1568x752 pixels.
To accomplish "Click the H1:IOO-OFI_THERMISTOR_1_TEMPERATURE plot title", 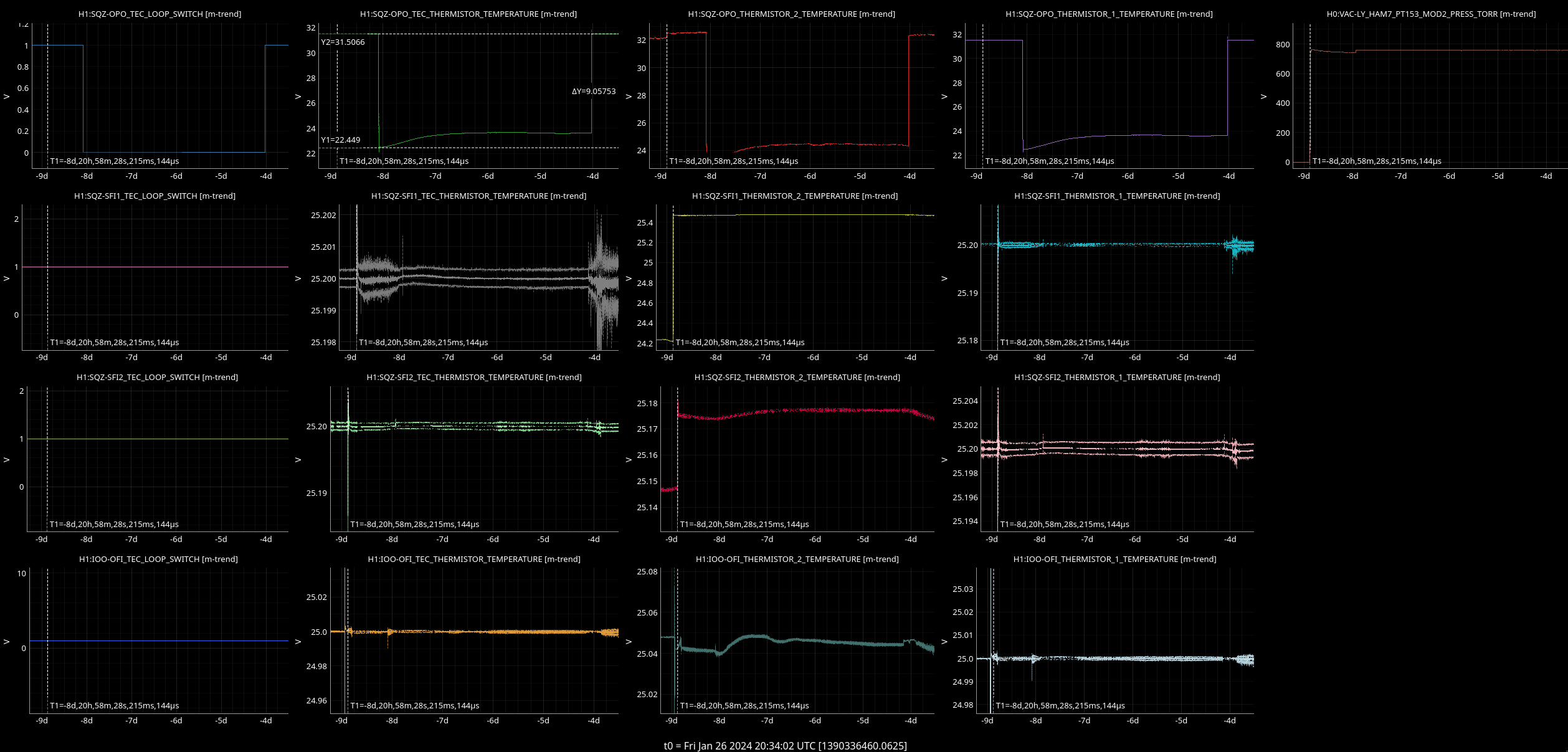I will [1114, 559].
